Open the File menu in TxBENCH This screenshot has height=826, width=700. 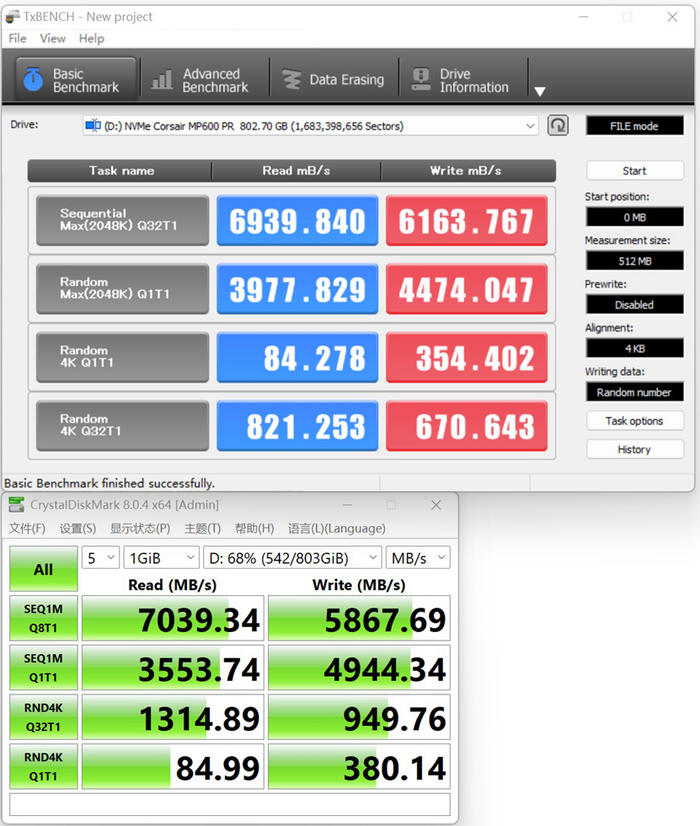pos(17,39)
